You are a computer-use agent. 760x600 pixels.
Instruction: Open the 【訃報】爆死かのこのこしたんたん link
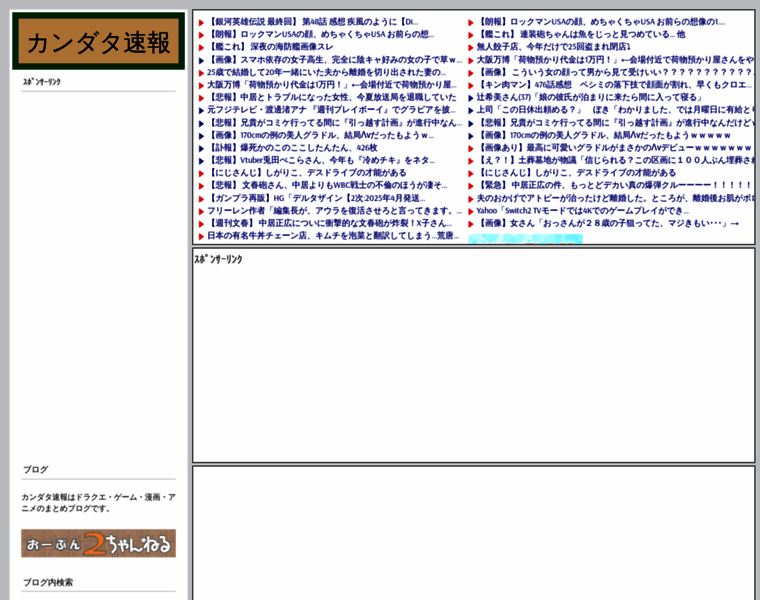292,148
